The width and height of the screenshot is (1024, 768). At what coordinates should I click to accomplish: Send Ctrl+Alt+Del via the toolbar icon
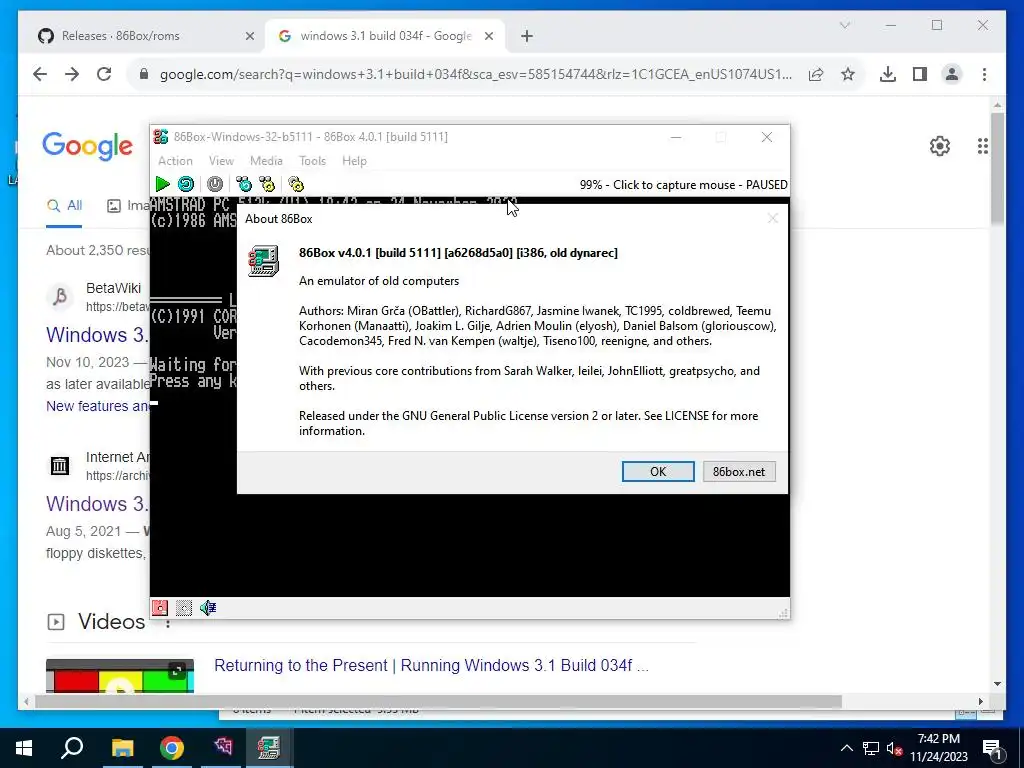click(x=244, y=184)
